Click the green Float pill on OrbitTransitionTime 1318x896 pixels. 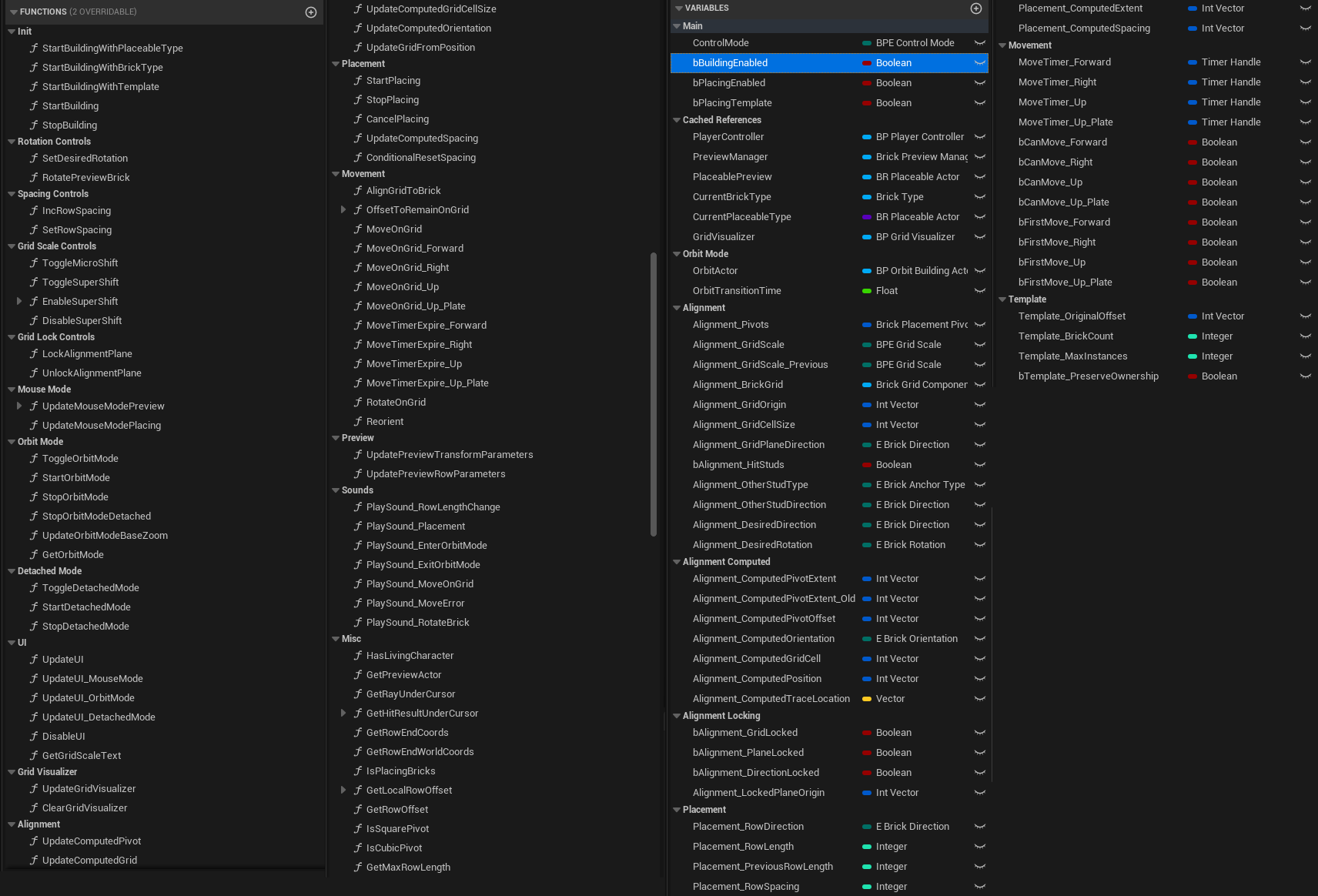click(x=868, y=290)
